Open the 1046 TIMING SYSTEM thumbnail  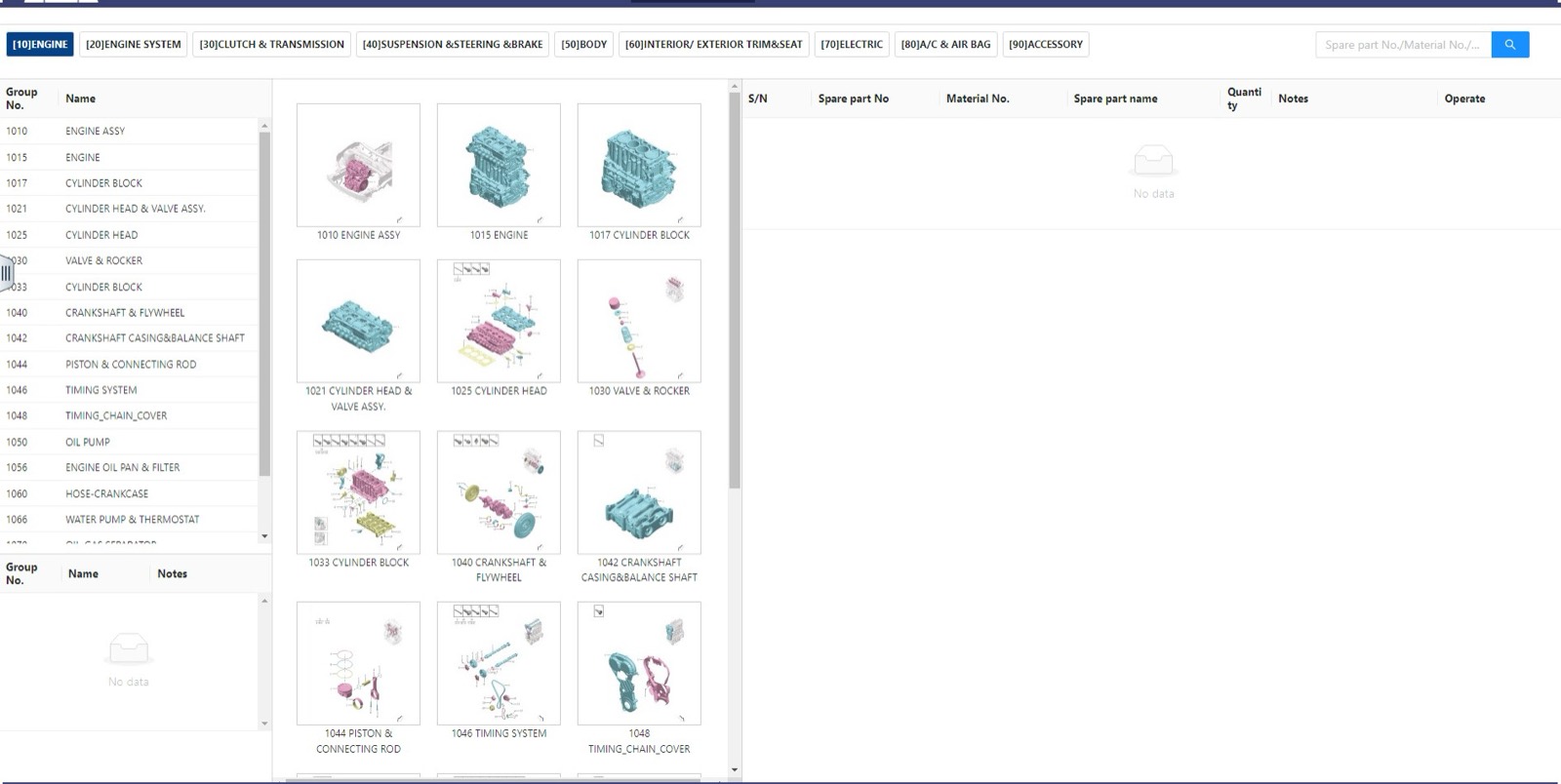tap(499, 663)
